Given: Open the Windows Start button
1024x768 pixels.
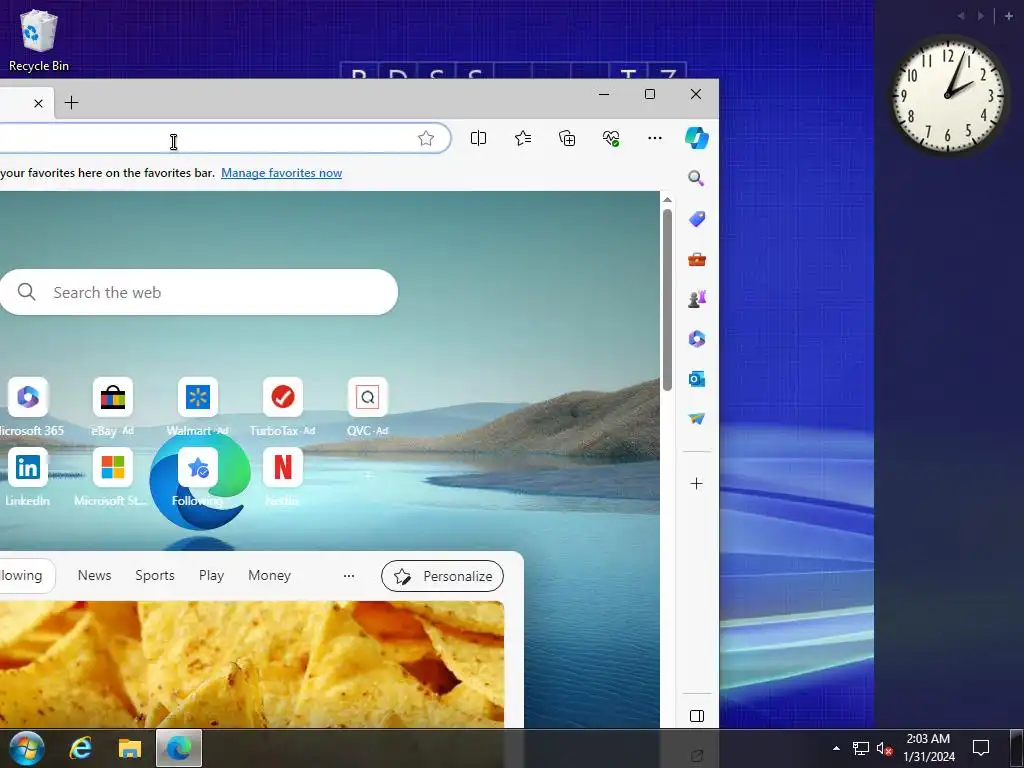Looking at the screenshot, I should (x=27, y=748).
